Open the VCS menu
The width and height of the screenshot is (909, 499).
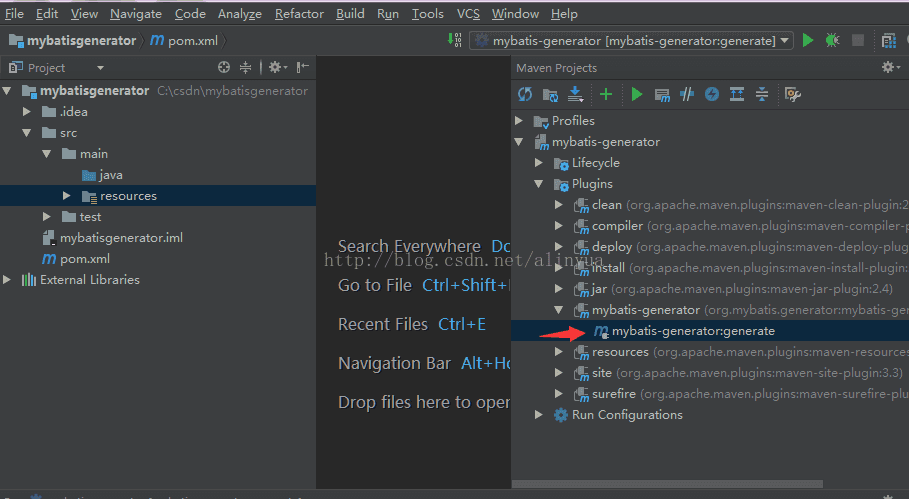pyautogui.click(x=468, y=14)
